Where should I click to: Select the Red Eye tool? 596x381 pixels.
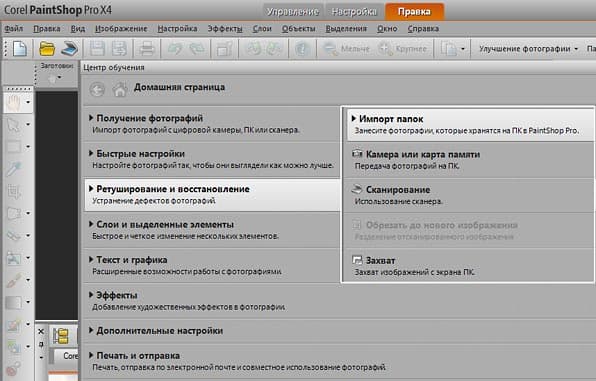tap(14, 236)
